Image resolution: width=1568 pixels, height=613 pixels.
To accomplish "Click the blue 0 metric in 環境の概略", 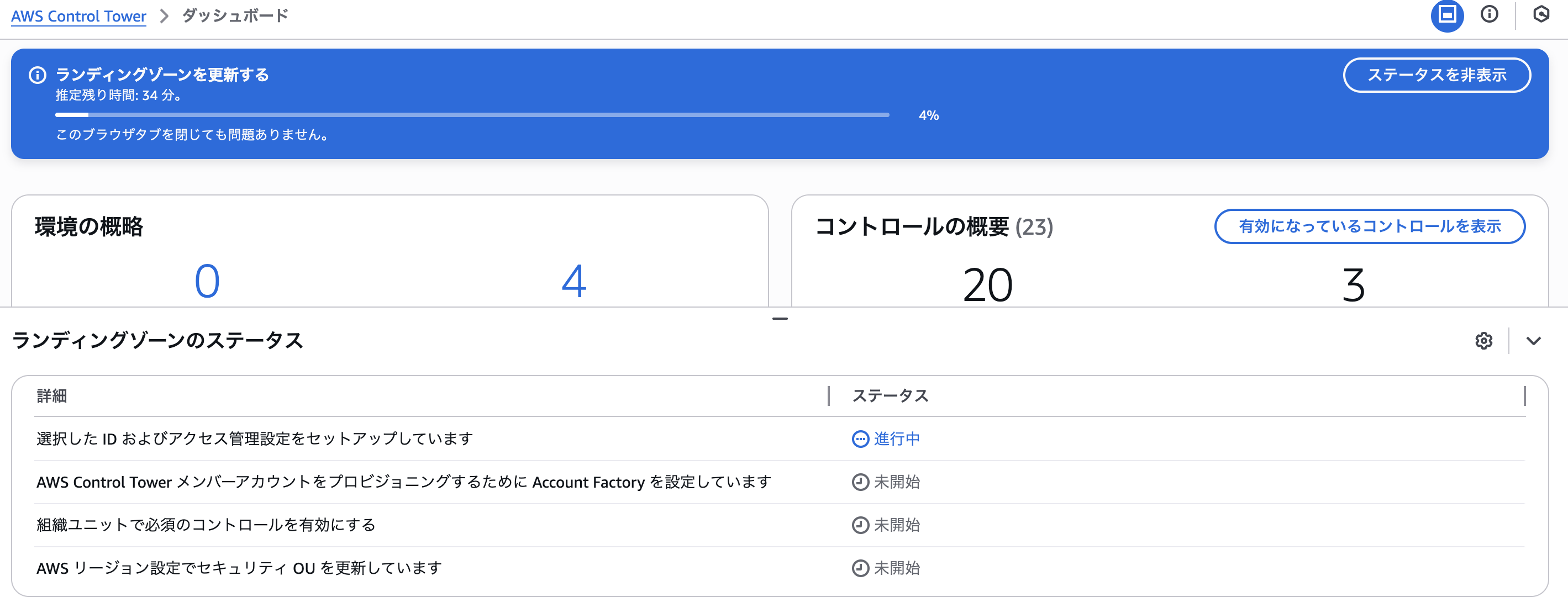I will point(208,281).
